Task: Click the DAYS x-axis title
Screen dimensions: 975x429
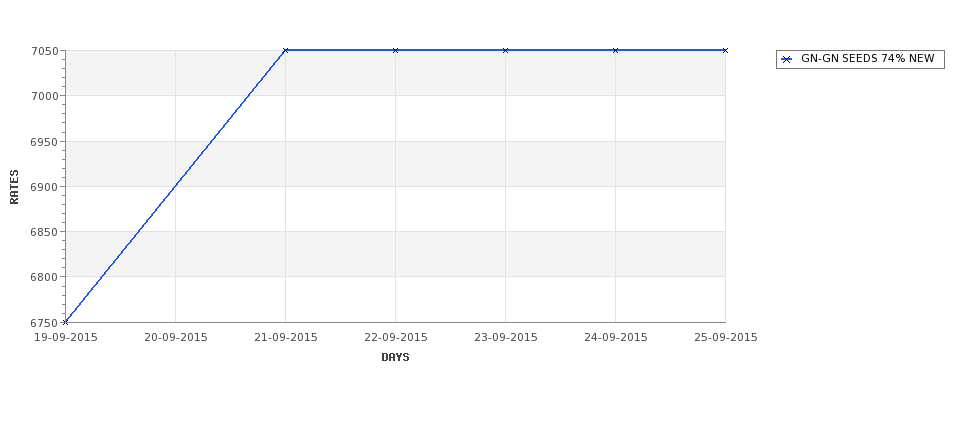Action: pos(395,358)
